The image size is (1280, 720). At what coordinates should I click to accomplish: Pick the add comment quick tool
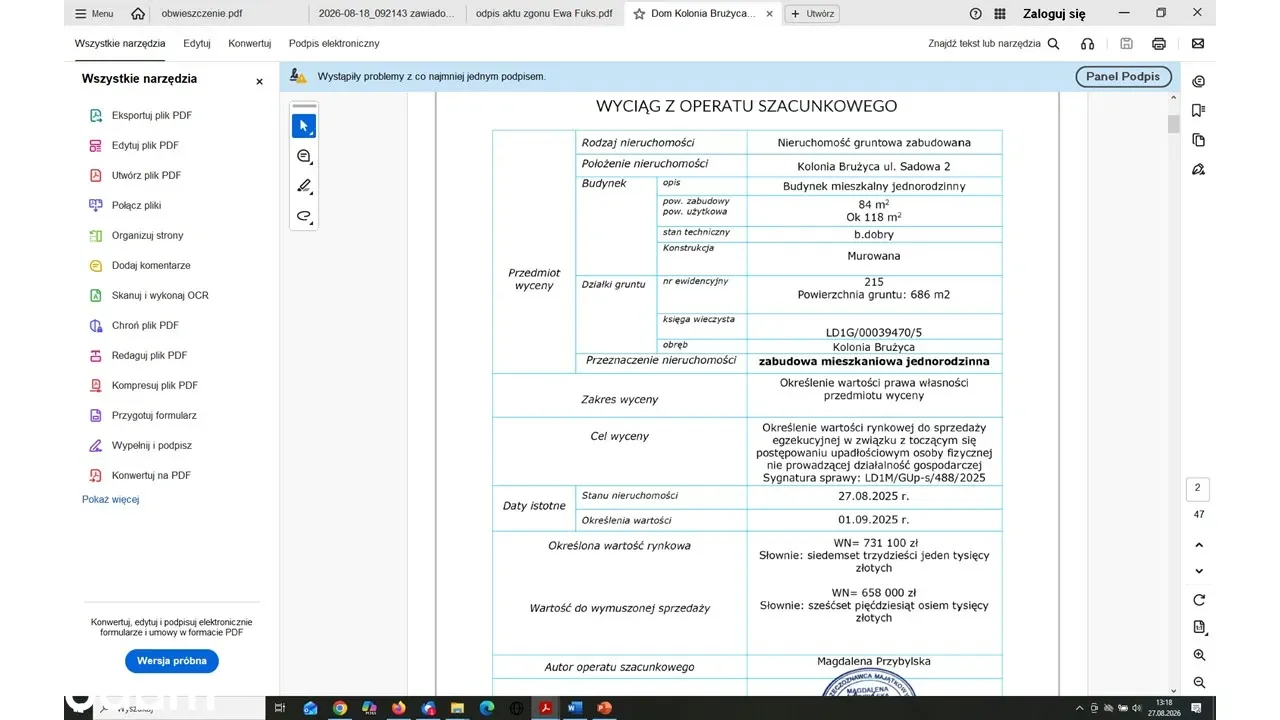tap(304, 156)
